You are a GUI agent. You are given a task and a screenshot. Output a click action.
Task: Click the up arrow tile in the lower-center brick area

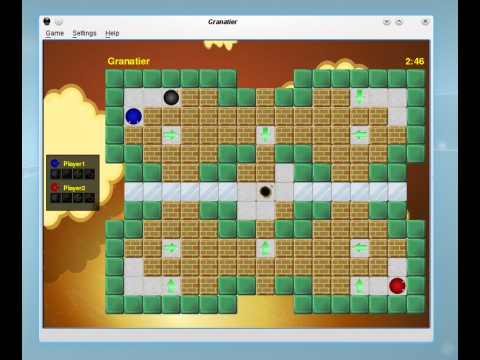coord(265,248)
